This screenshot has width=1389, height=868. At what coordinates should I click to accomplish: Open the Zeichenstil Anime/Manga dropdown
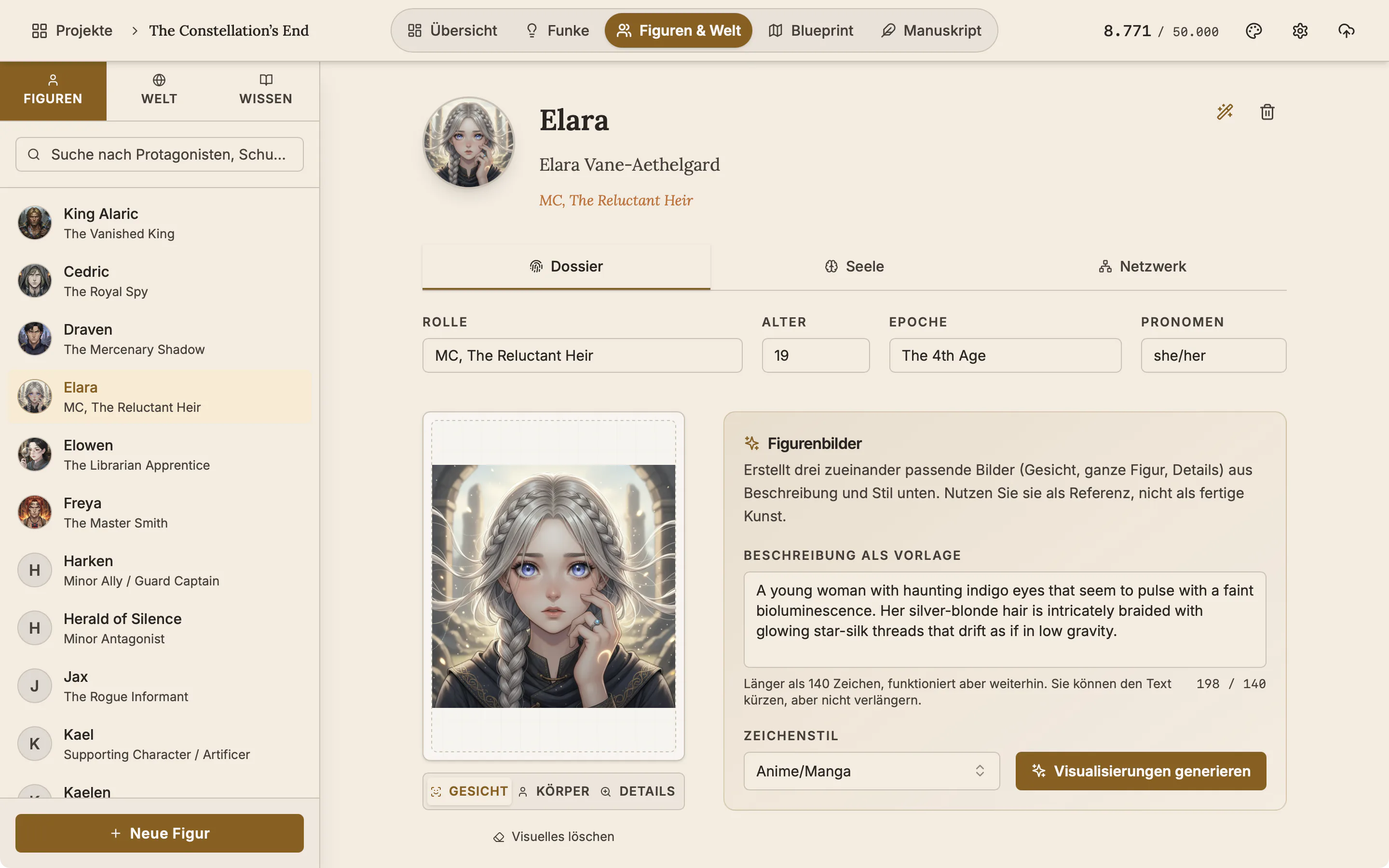(x=872, y=771)
